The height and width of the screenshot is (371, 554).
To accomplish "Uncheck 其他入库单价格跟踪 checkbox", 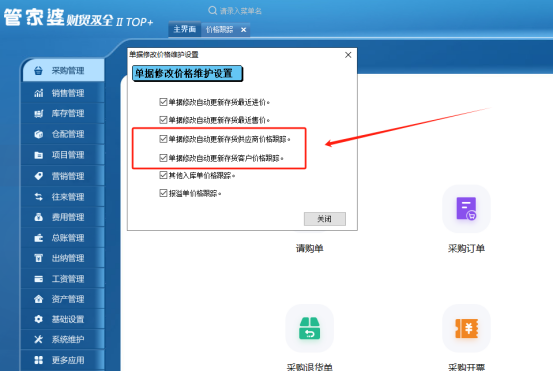I will [163, 175].
